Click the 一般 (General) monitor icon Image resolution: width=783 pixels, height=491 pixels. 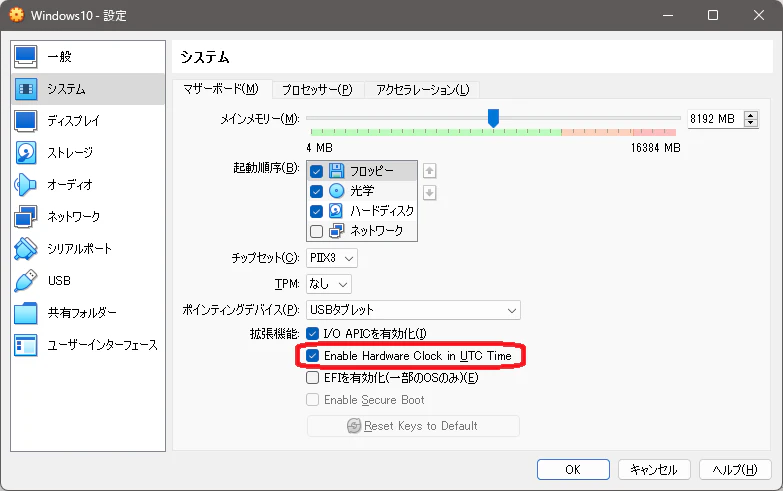pyautogui.click(x=25, y=56)
